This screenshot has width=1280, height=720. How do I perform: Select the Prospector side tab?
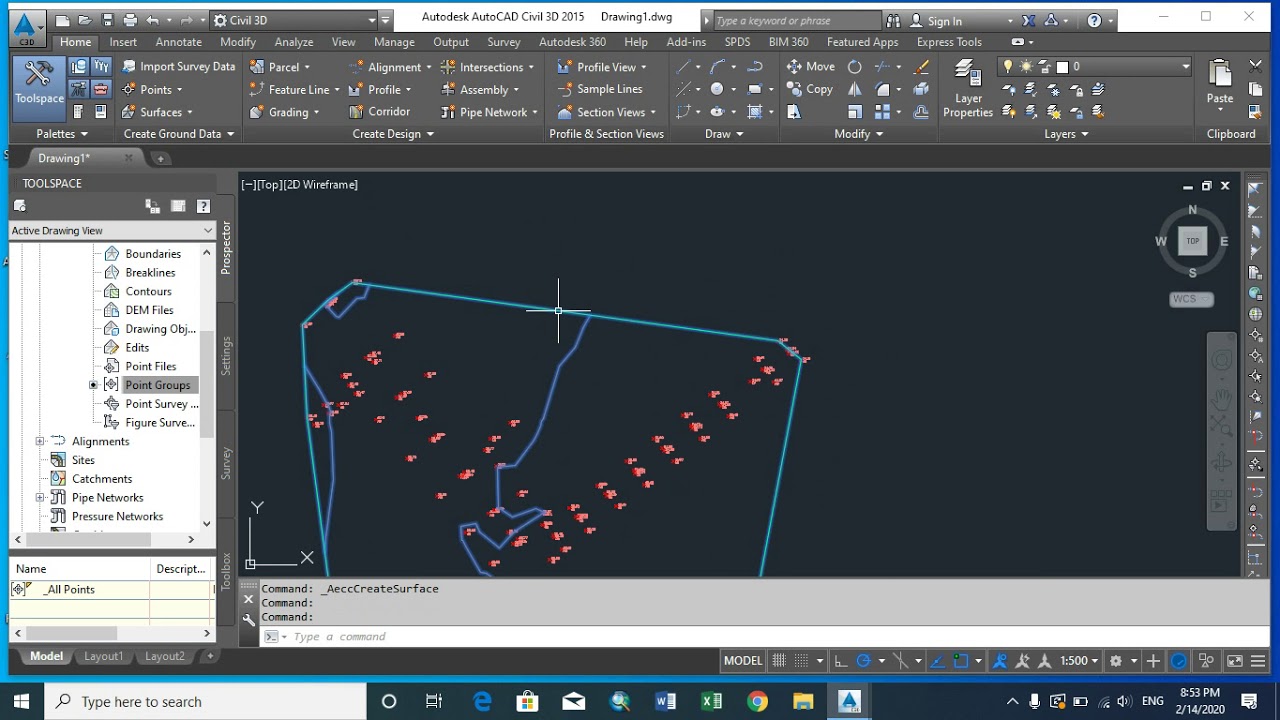(226, 247)
